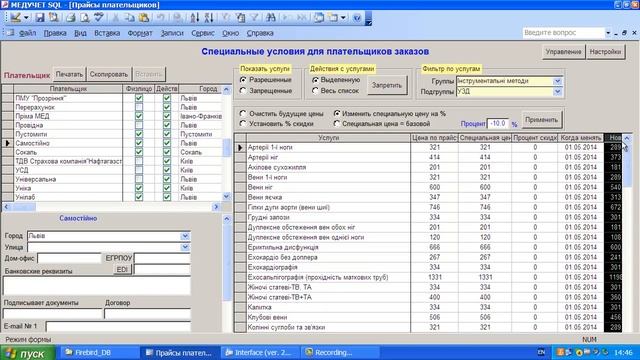Open the Настройки button
This screenshot has height=360, width=640.
point(605,52)
